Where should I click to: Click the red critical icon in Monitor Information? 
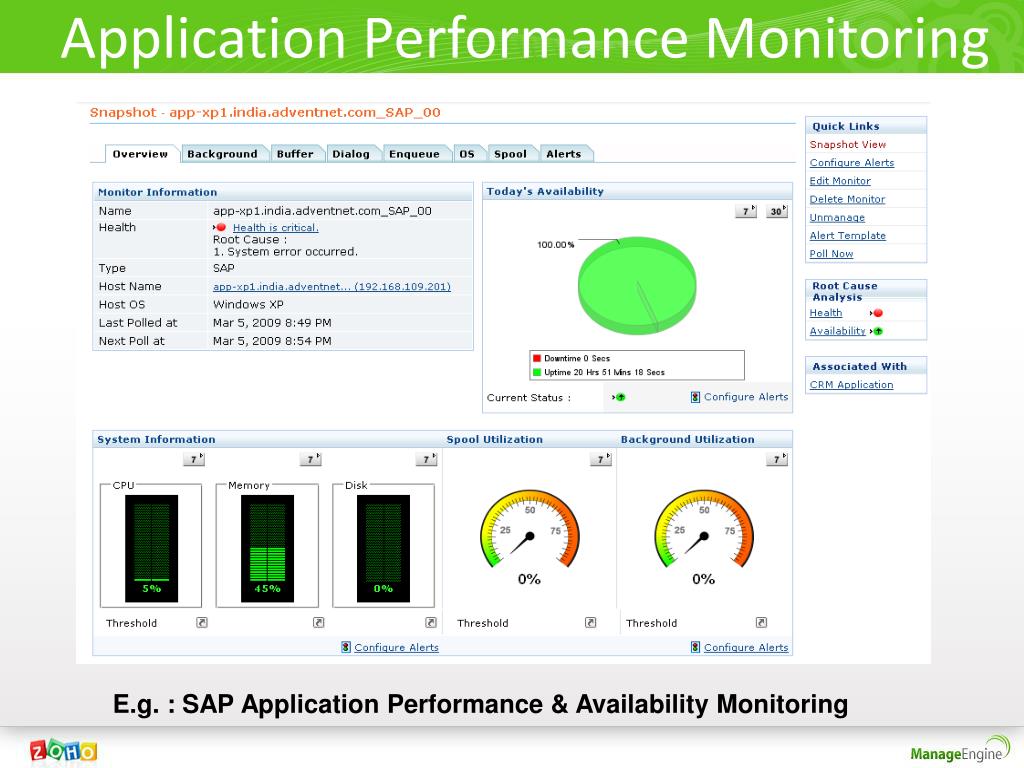tap(220, 227)
